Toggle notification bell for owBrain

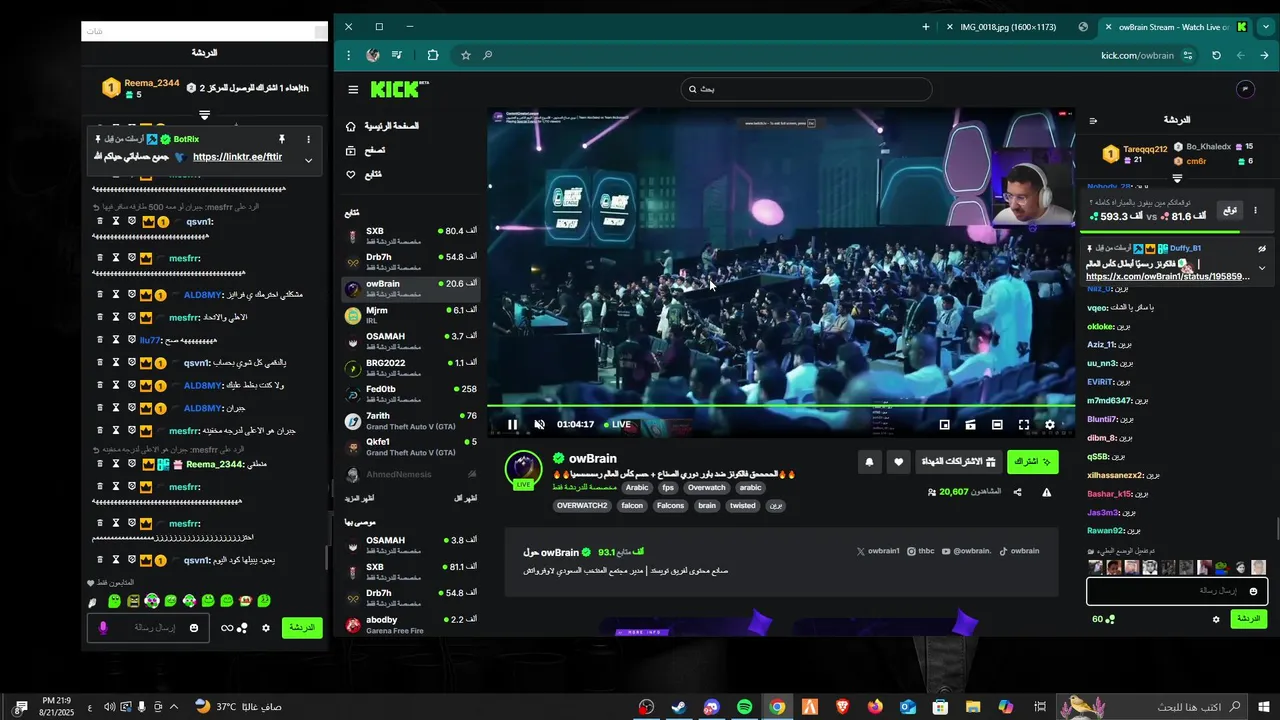click(x=869, y=462)
